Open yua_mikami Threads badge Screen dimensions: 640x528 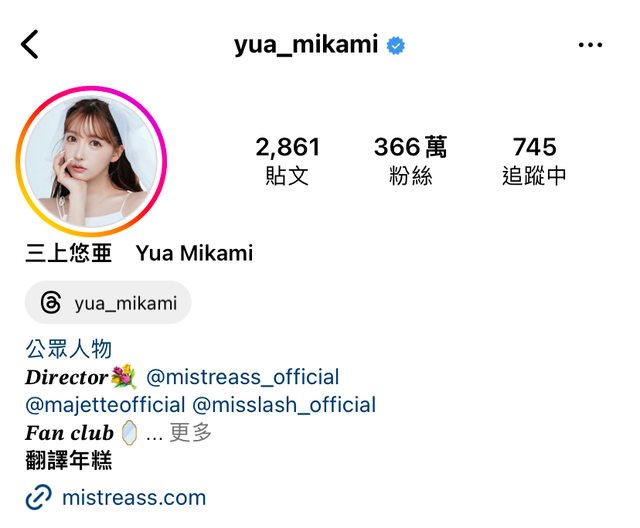[x=108, y=303]
